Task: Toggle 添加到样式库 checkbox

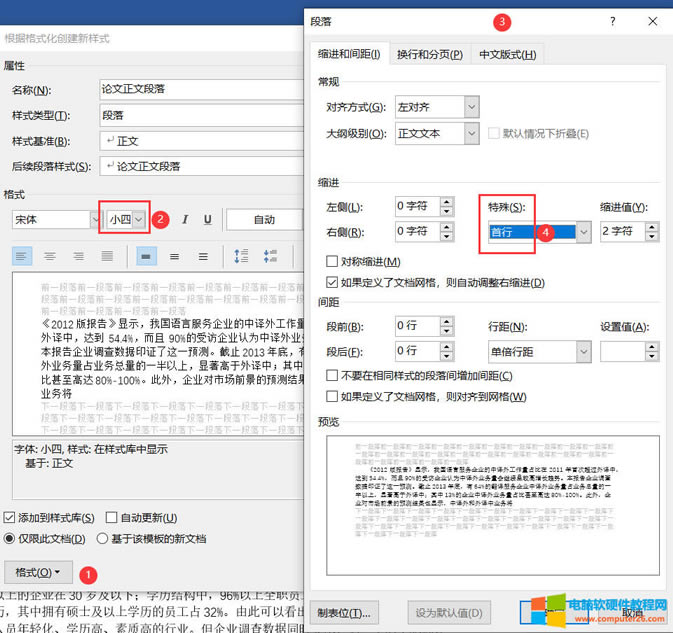Action: tap(9, 518)
